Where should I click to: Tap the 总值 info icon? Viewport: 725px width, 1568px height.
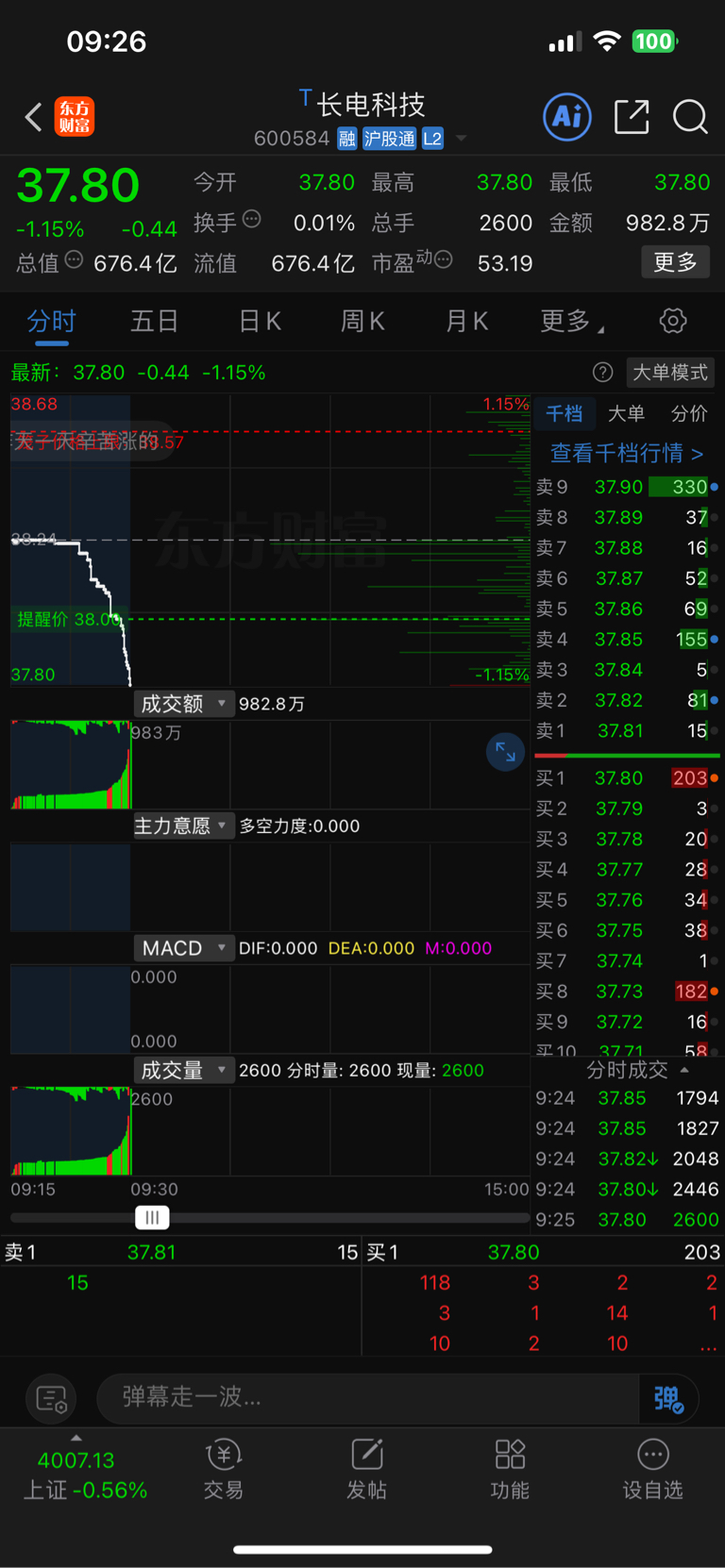tap(74, 260)
